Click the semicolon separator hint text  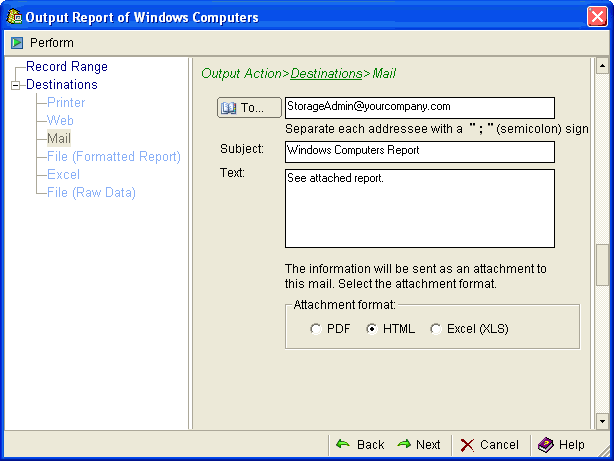point(436,129)
